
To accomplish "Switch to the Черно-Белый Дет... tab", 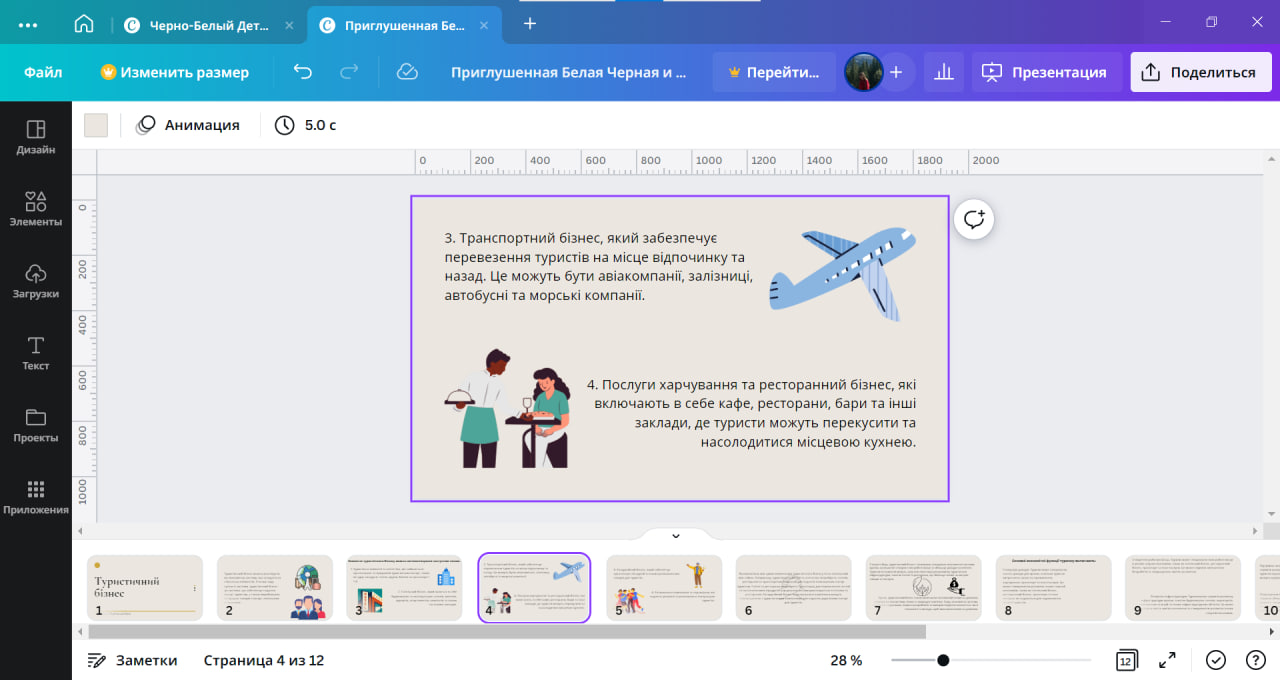I will pyautogui.click(x=205, y=25).
